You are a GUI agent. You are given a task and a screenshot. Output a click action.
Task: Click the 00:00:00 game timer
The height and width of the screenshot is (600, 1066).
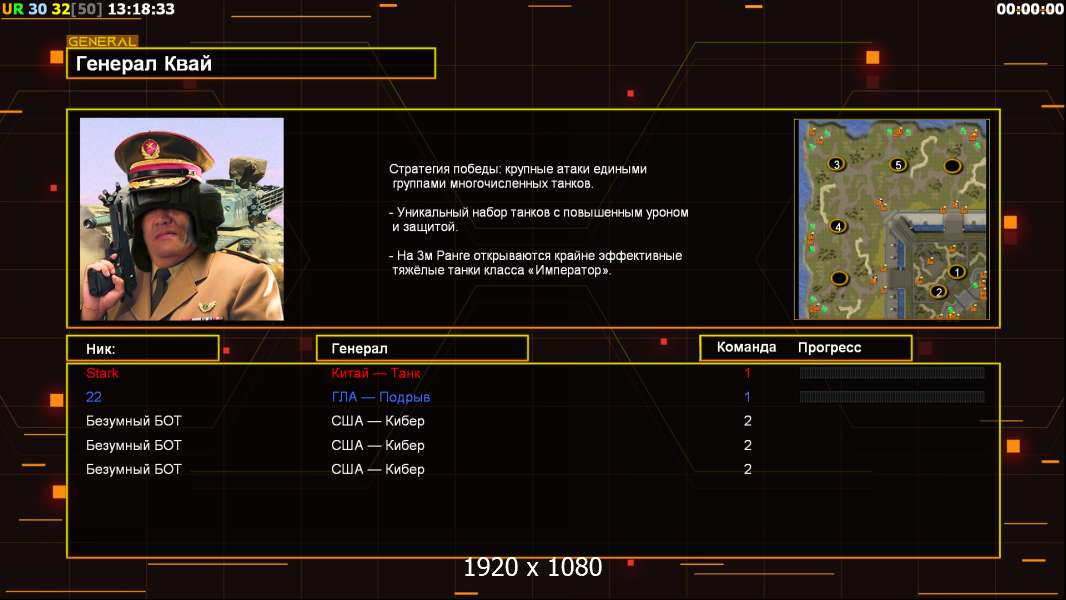(x=1029, y=9)
